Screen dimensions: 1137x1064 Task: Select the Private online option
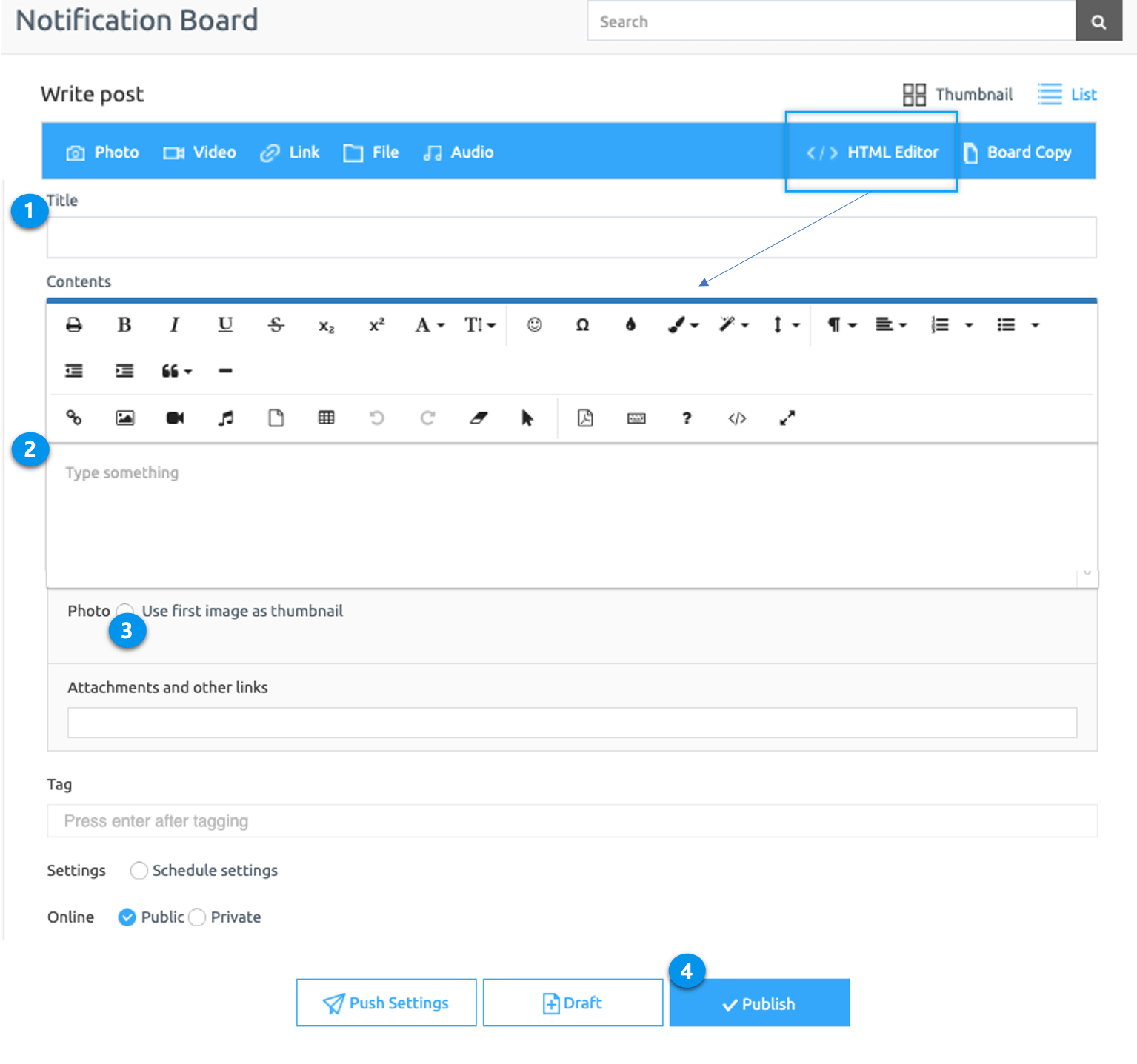[197, 917]
